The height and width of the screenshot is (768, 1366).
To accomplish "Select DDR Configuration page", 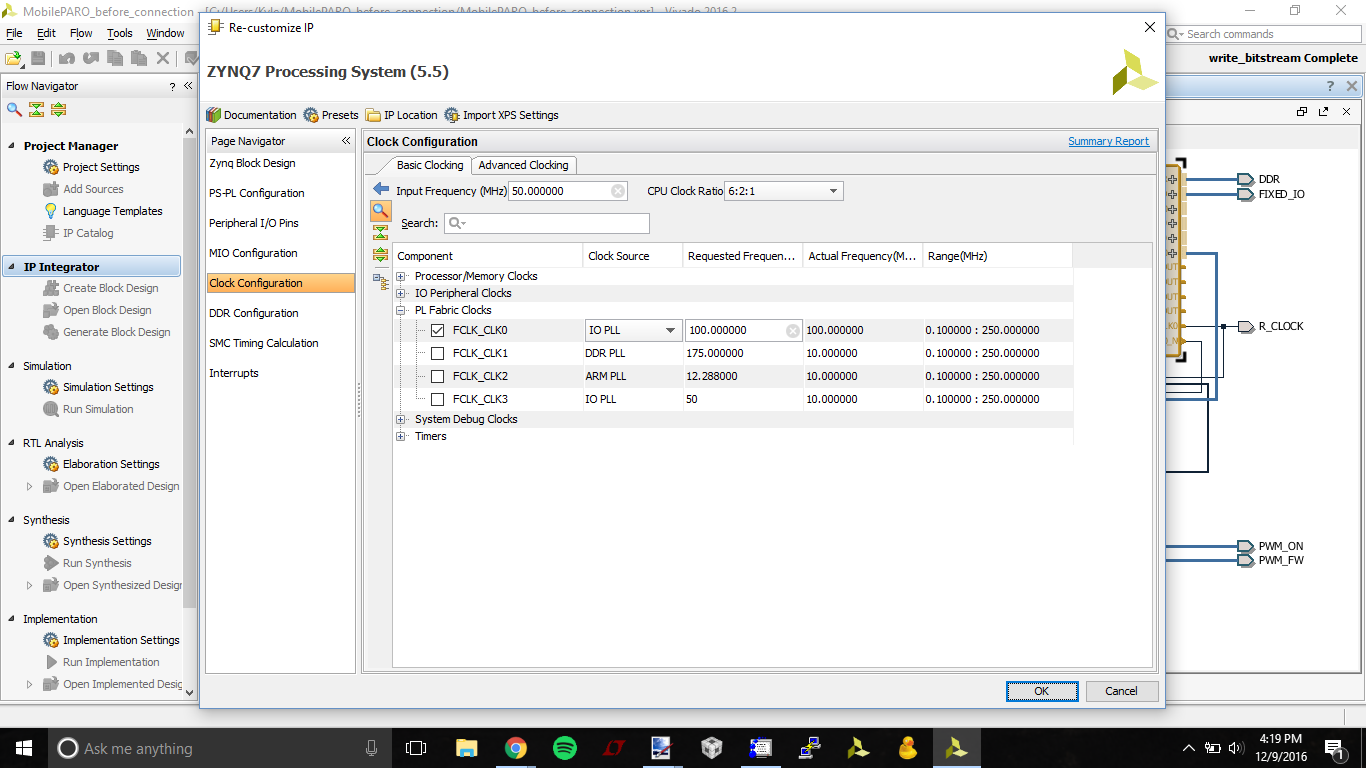I will [x=280, y=313].
